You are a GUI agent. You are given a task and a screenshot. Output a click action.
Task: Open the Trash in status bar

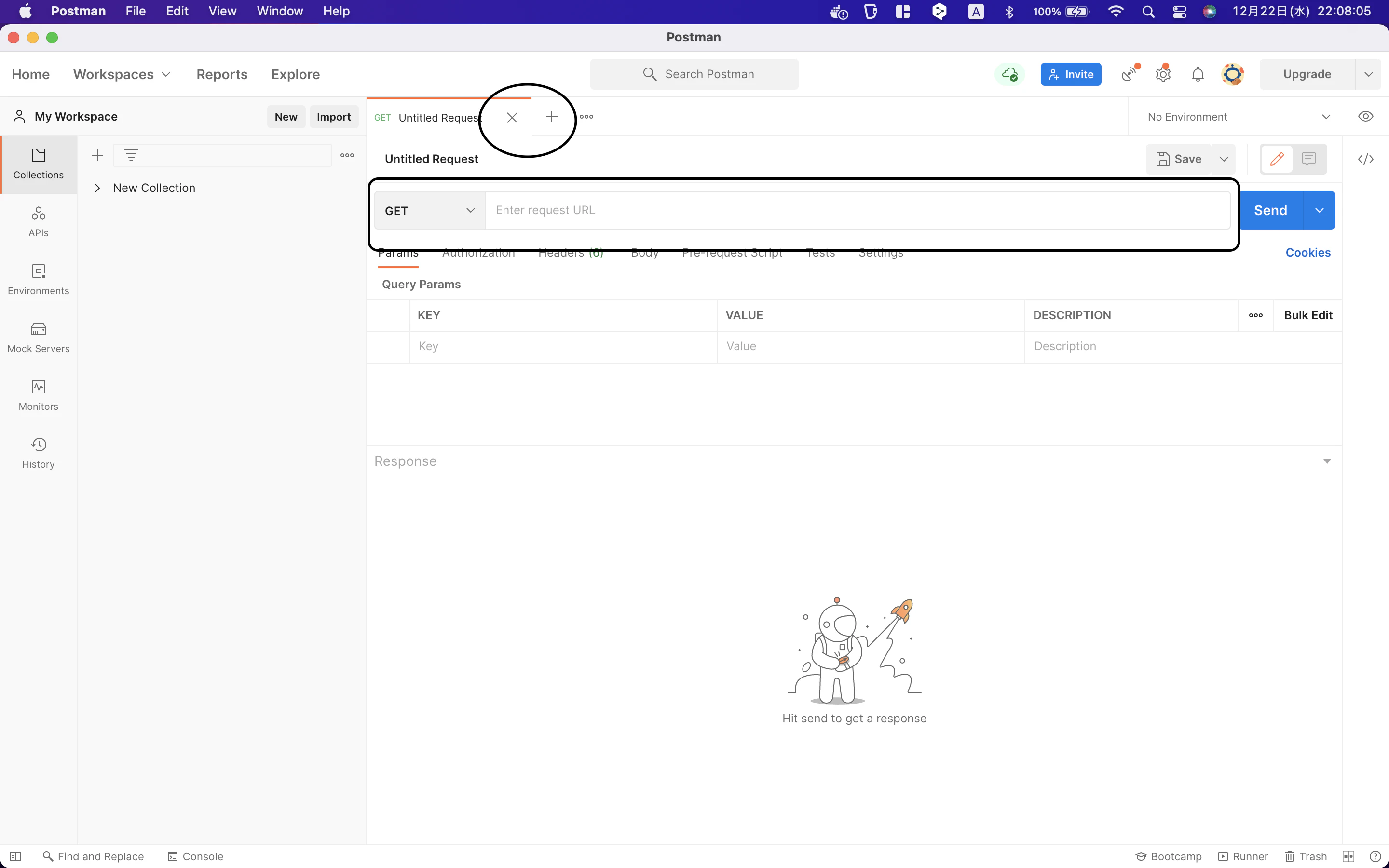[x=1306, y=856]
